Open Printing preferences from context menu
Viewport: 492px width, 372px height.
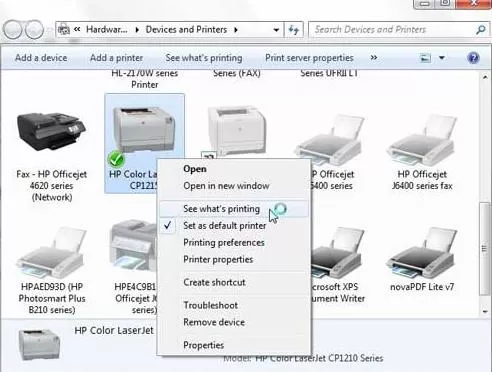click(x=234, y=243)
